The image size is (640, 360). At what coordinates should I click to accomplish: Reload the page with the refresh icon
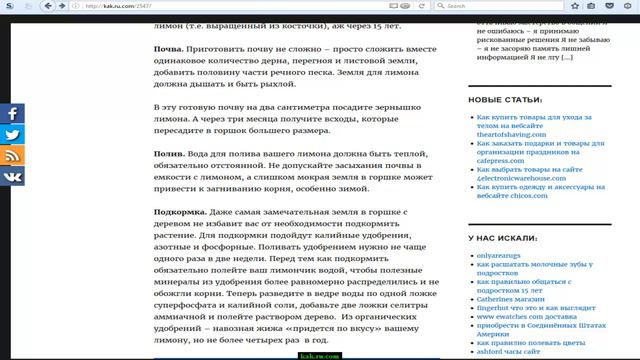(422, 6)
